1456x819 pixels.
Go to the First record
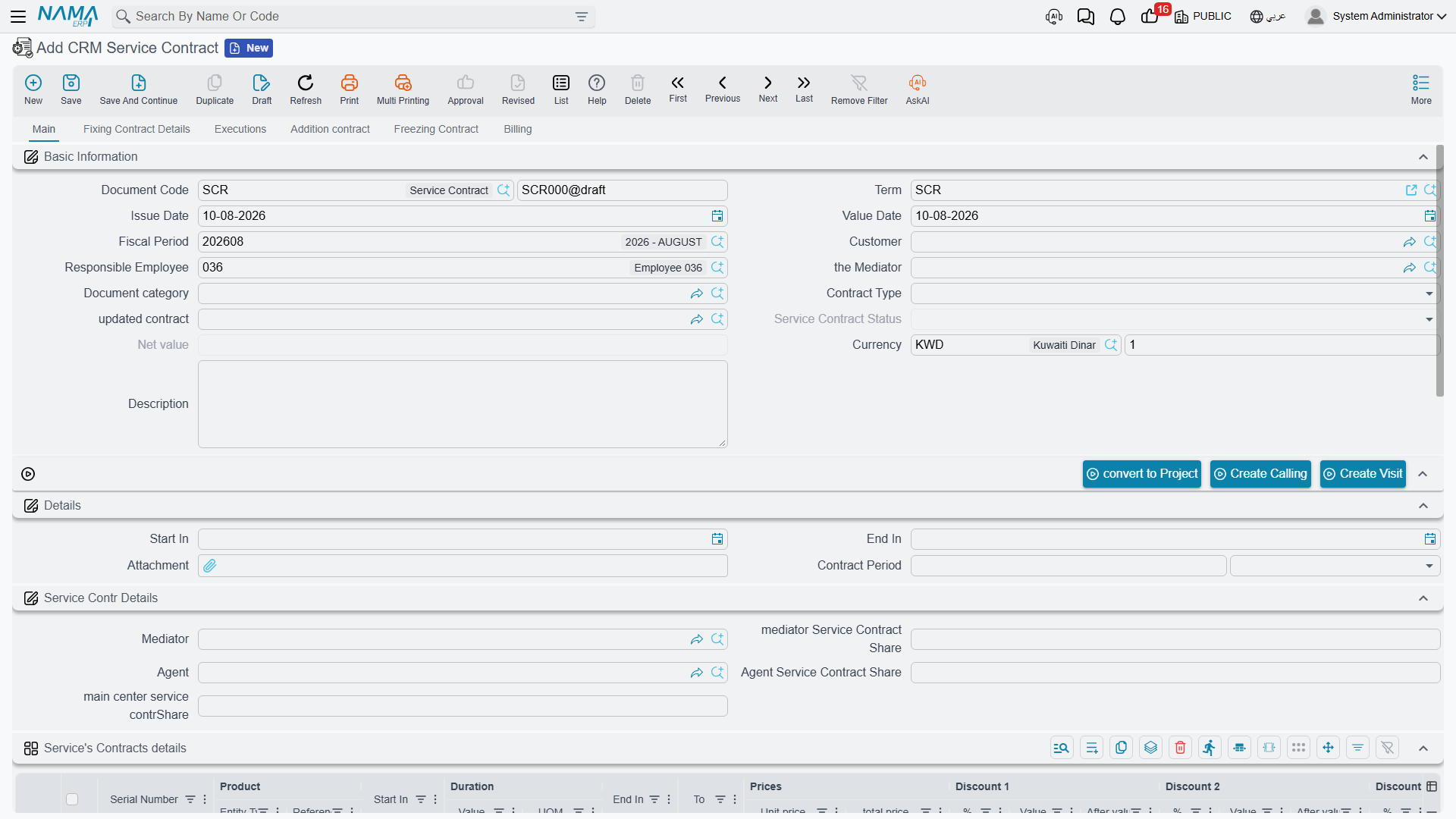pyautogui.click(x=678, y=89)
